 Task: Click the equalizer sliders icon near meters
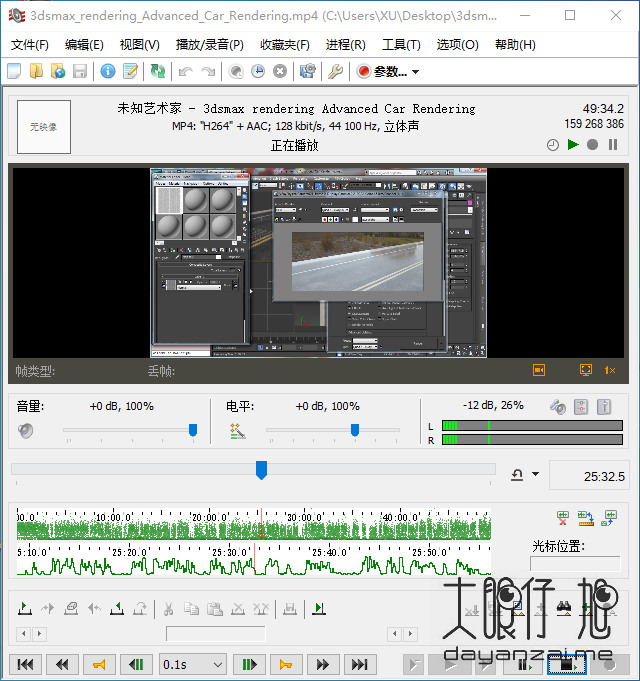[581, 407]
